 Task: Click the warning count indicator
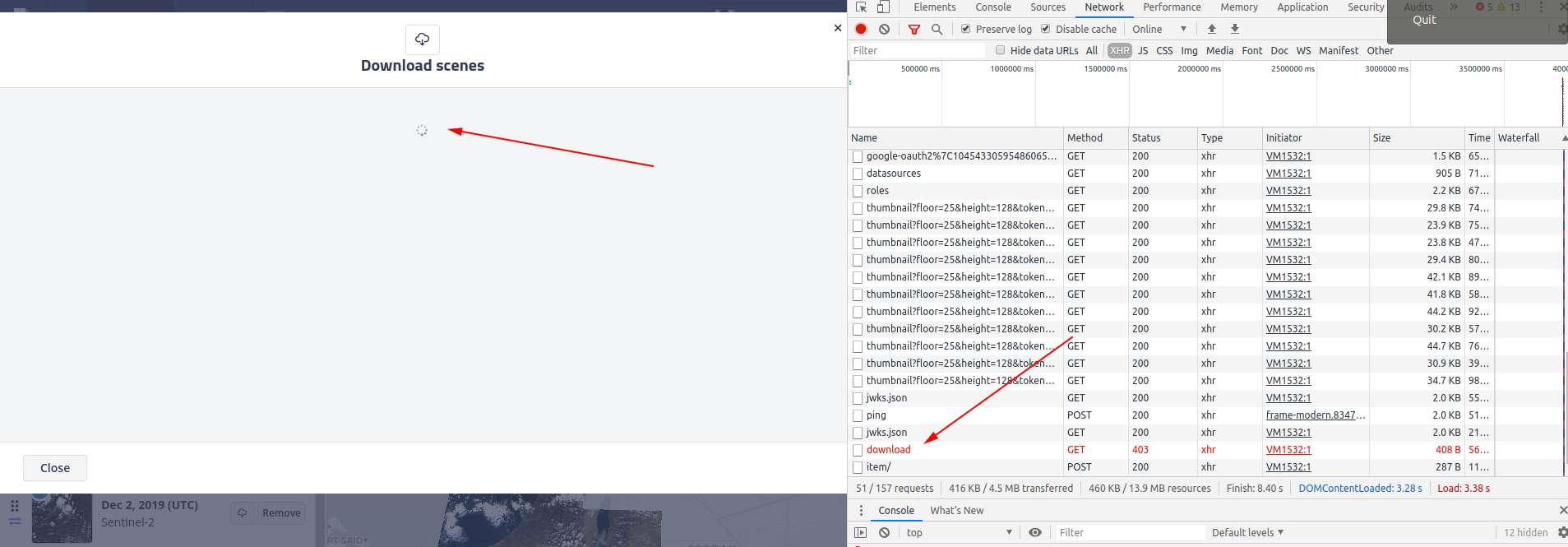click(1509, 7)
